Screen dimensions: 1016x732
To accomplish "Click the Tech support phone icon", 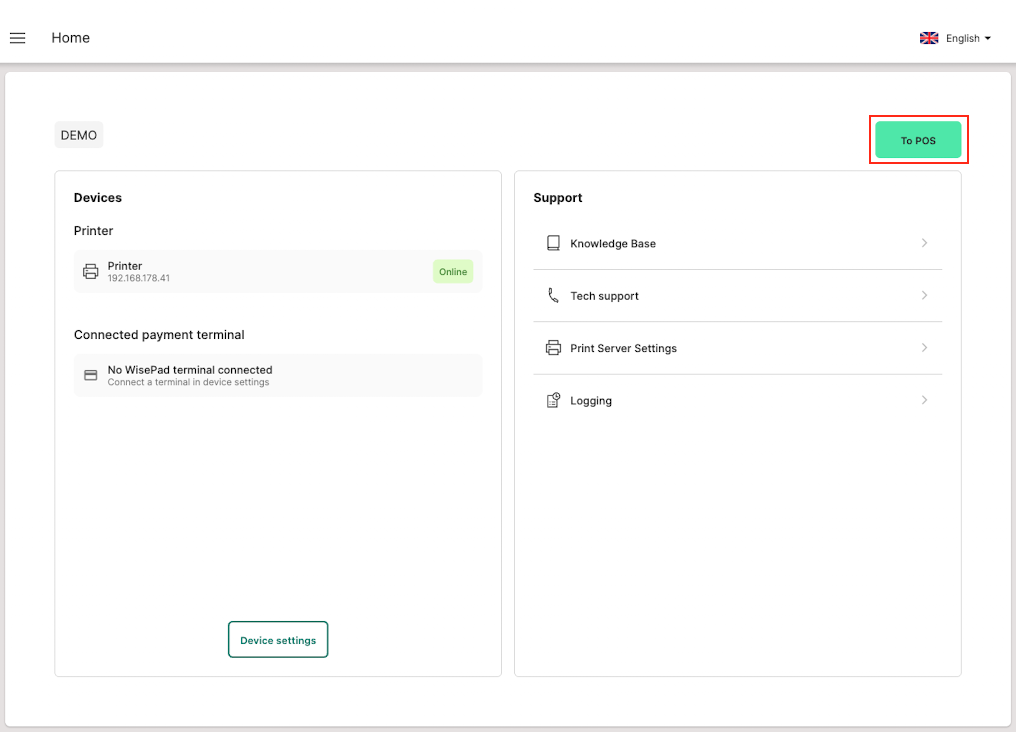I will click(x=553, y=296).
